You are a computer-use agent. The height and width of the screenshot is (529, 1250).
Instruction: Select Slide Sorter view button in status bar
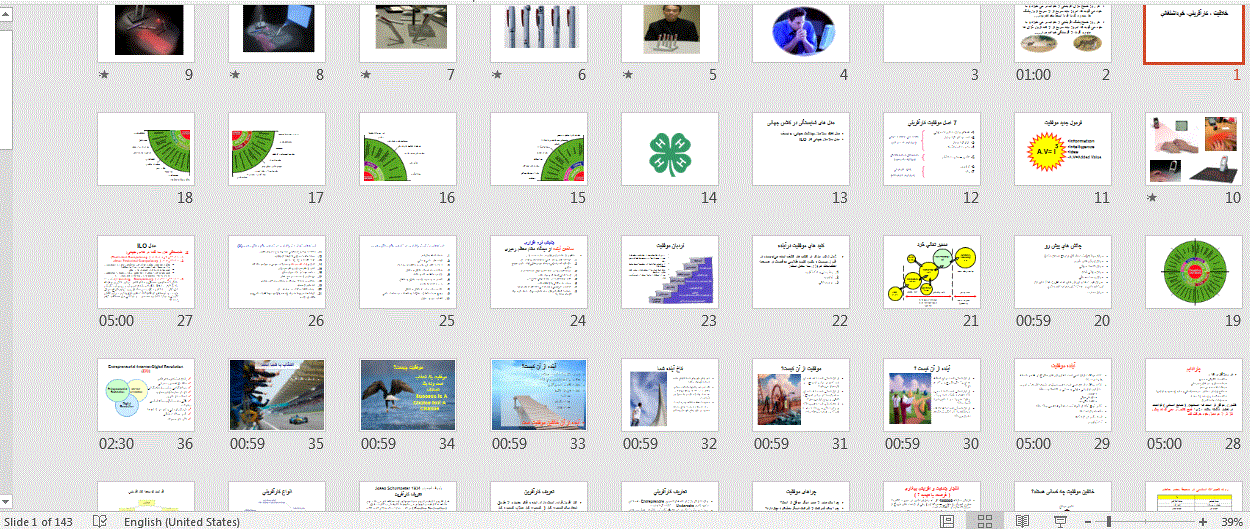click(984, 521)
